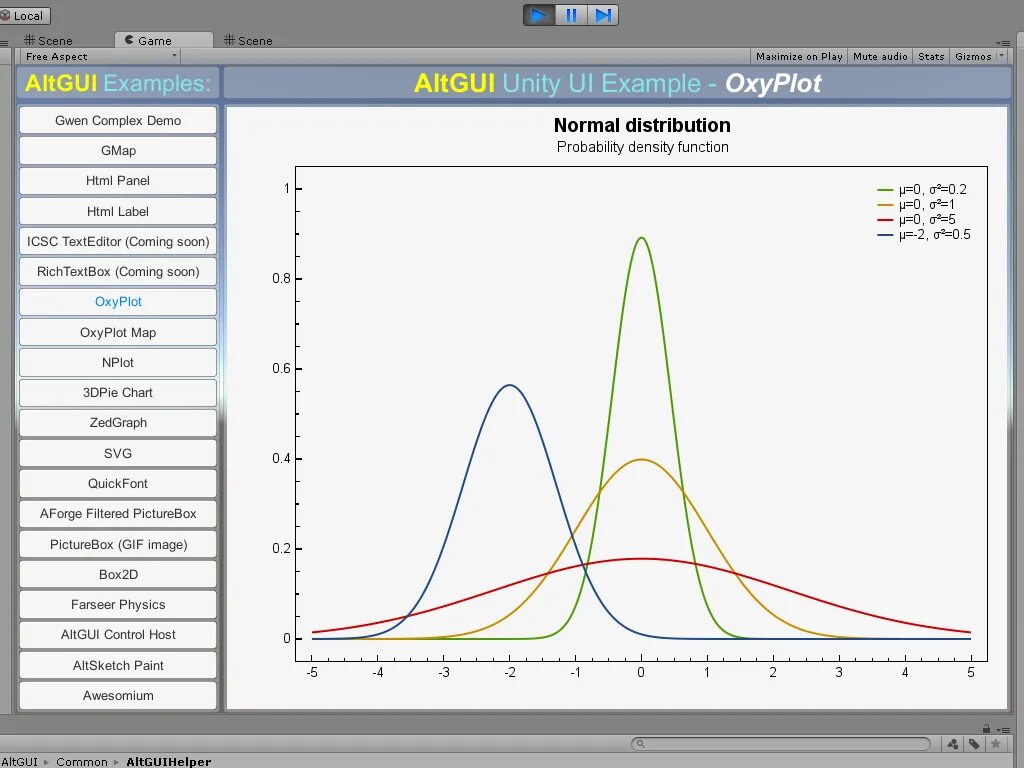Open AForge Filtered PictureBox example

[118, 513]
